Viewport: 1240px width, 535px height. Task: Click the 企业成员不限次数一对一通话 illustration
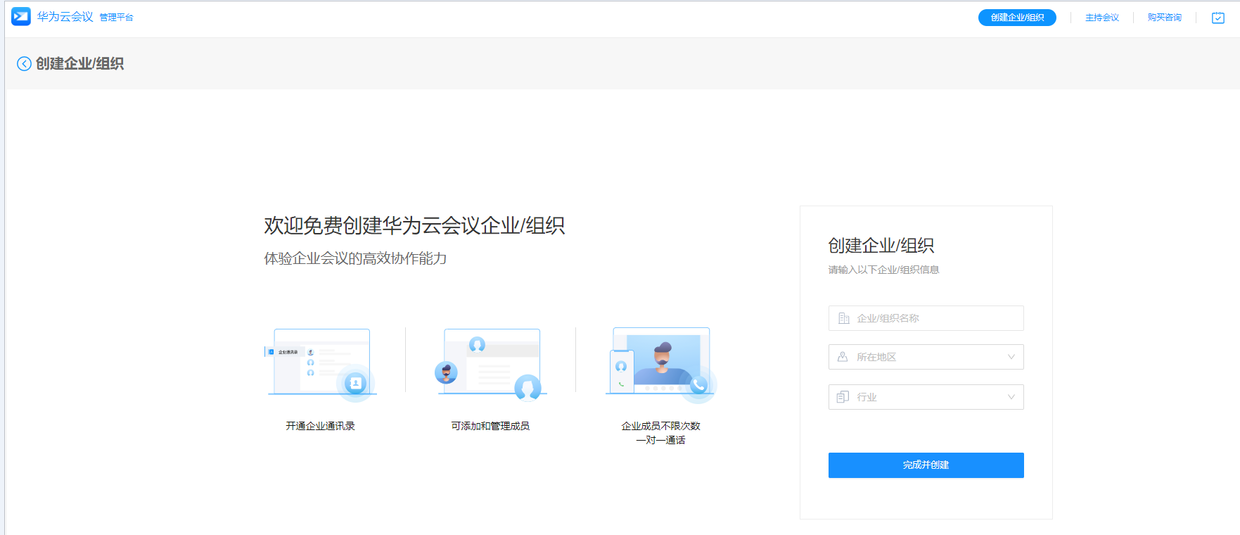point(661,365)
